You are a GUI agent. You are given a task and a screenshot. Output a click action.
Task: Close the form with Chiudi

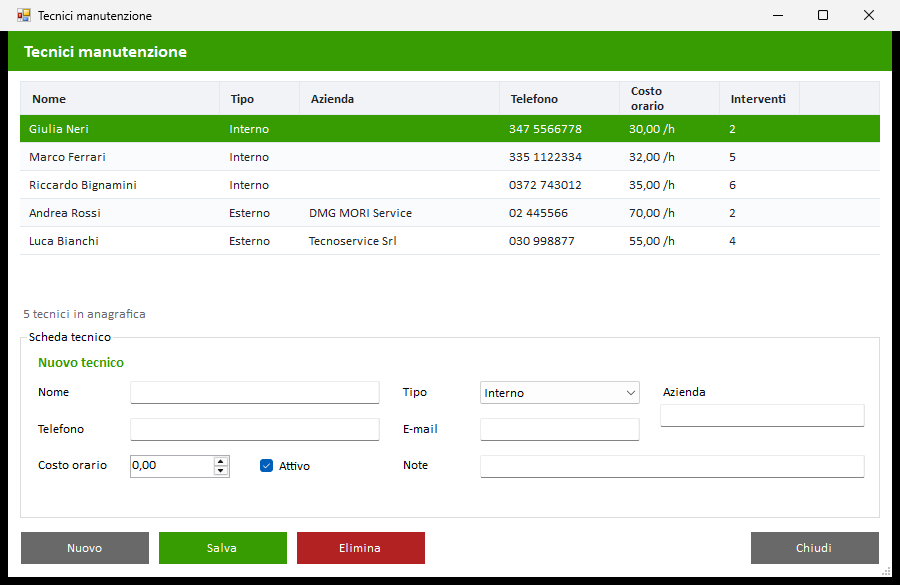pos(814,548)
